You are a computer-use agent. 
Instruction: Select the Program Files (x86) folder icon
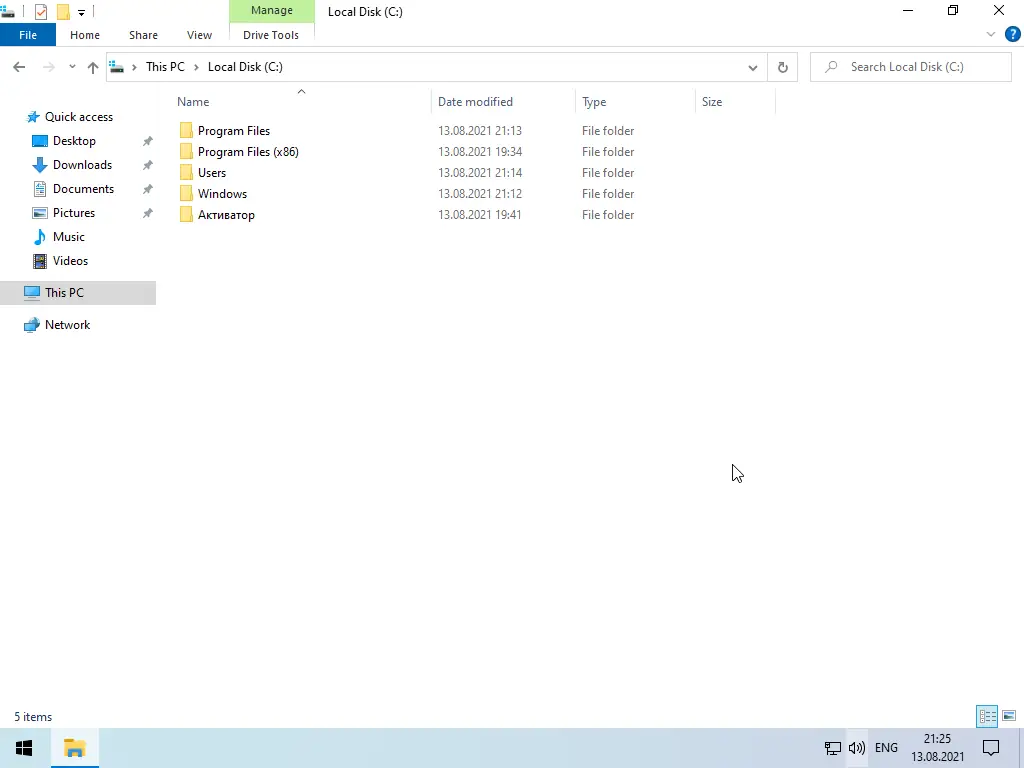pos(186,152)
